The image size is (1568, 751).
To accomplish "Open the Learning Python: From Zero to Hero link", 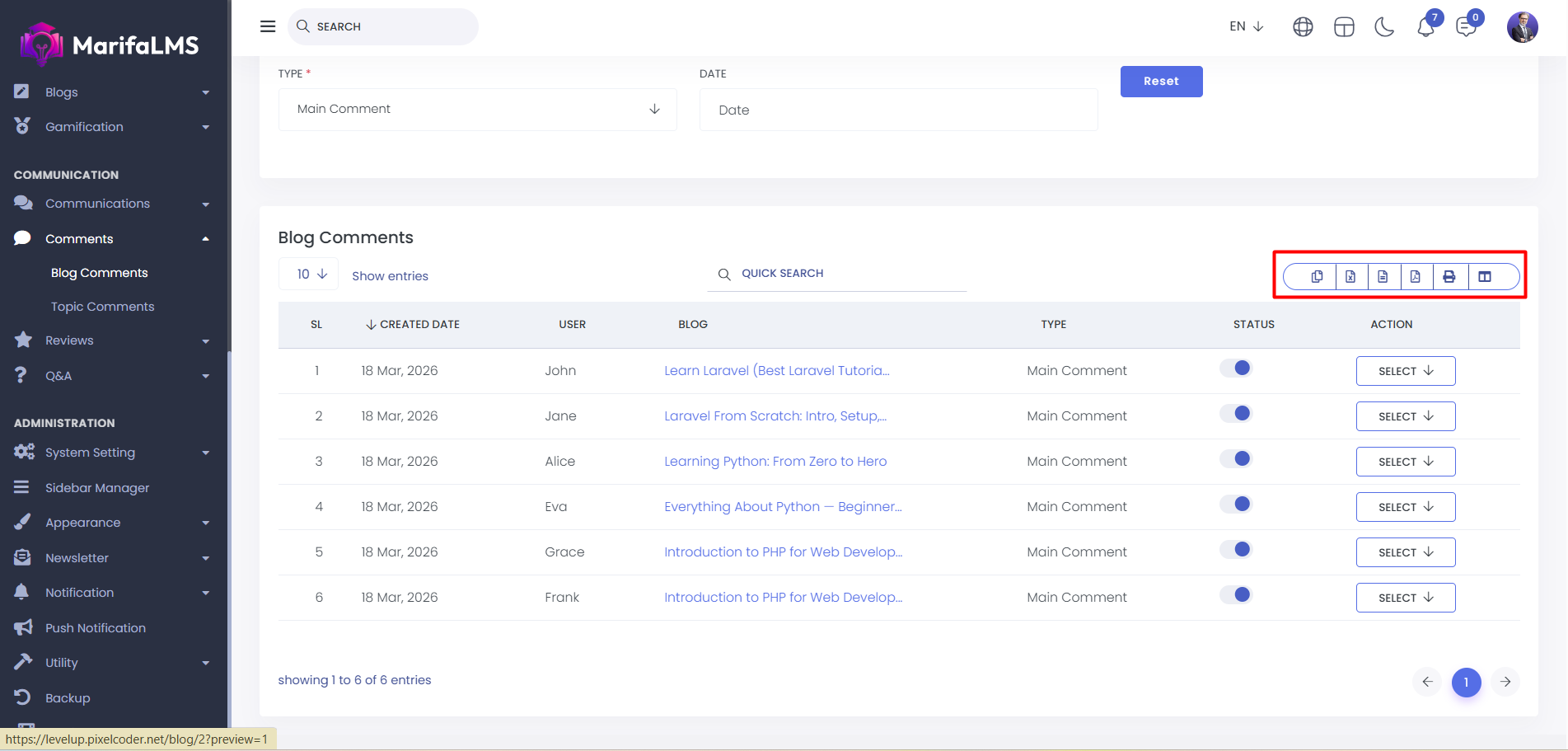I will pyautogui.click(x=775, y=462).
